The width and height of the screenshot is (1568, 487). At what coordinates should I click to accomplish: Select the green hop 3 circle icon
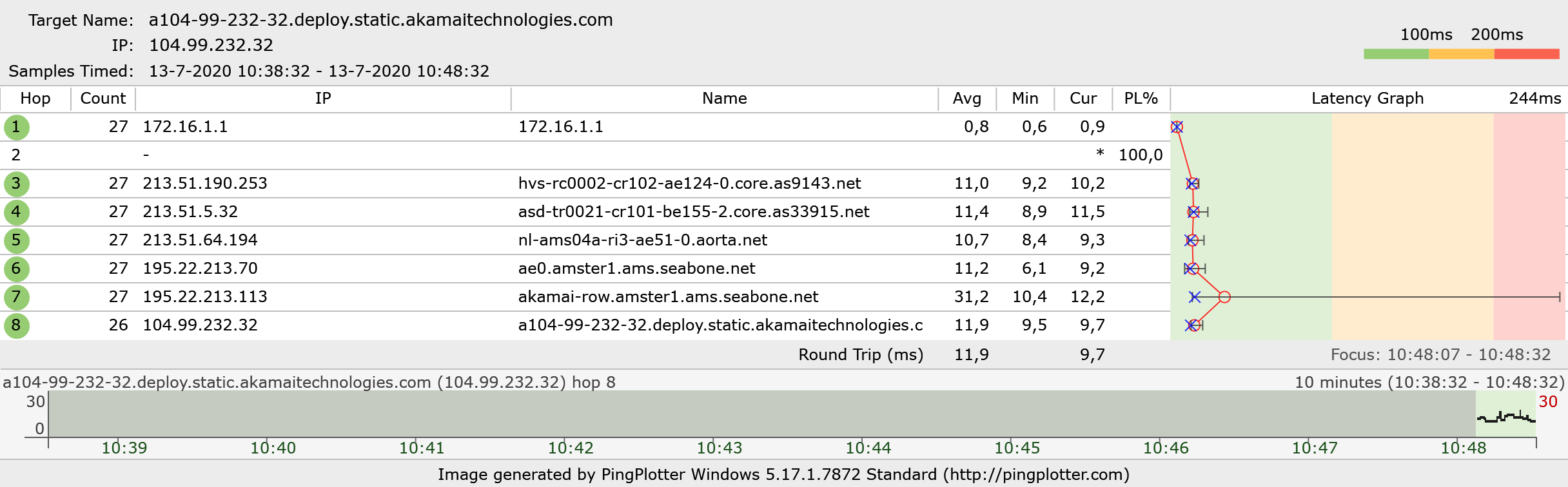pos(16,184)
